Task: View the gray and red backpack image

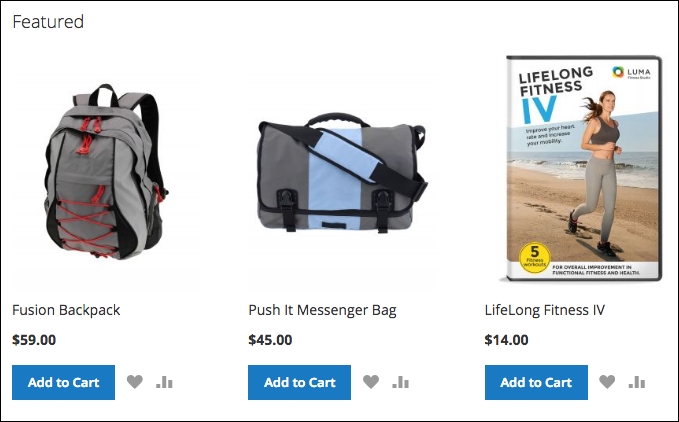Action: [105, 171]
